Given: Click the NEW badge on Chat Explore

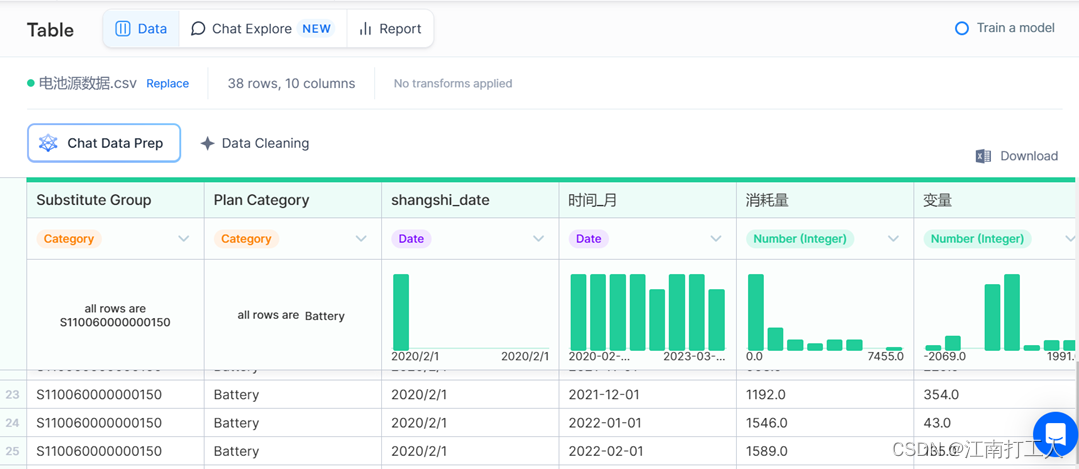Looking at the screenshot, I should point(317,29).
